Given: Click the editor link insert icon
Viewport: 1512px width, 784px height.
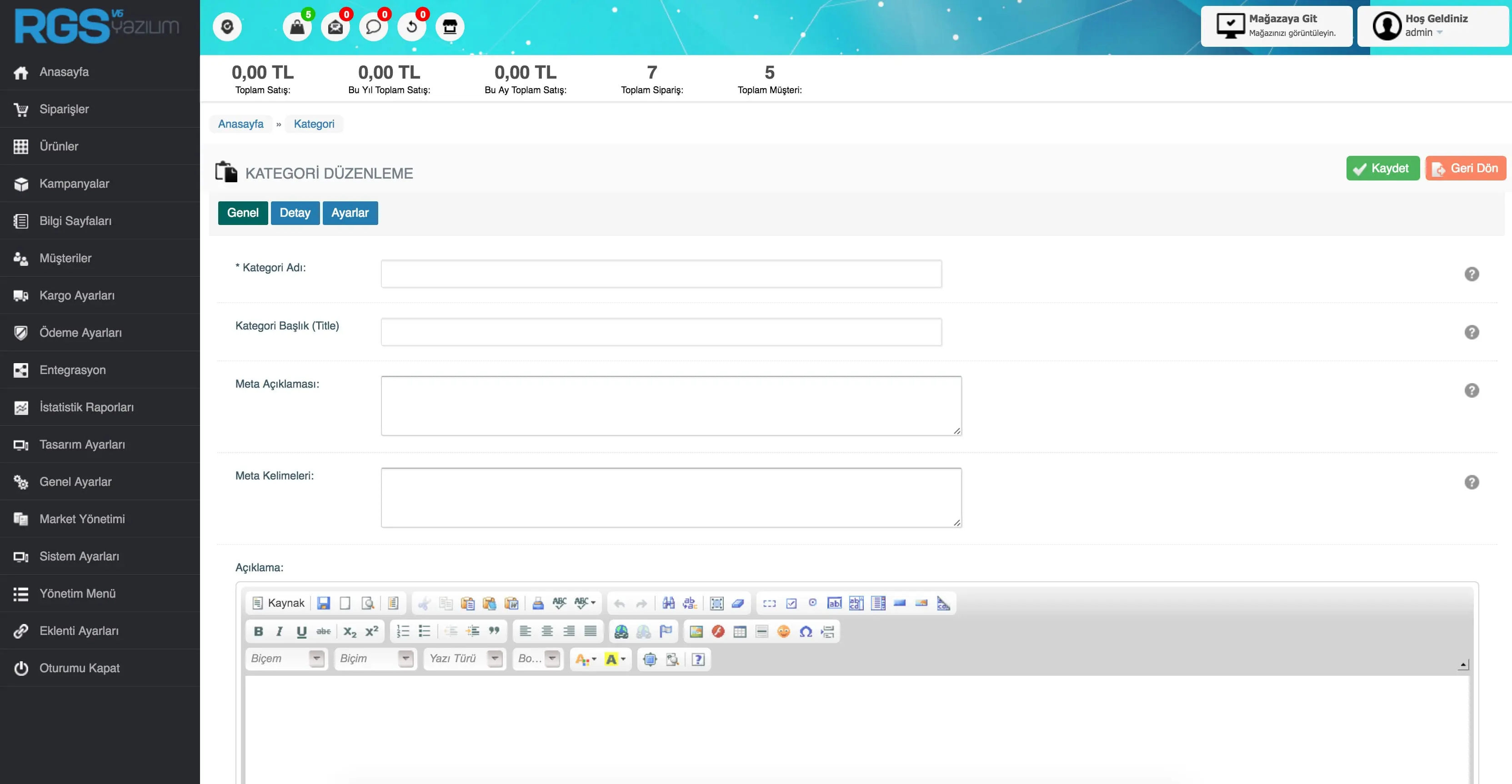Looking at the screenshot, I should 621,631.
